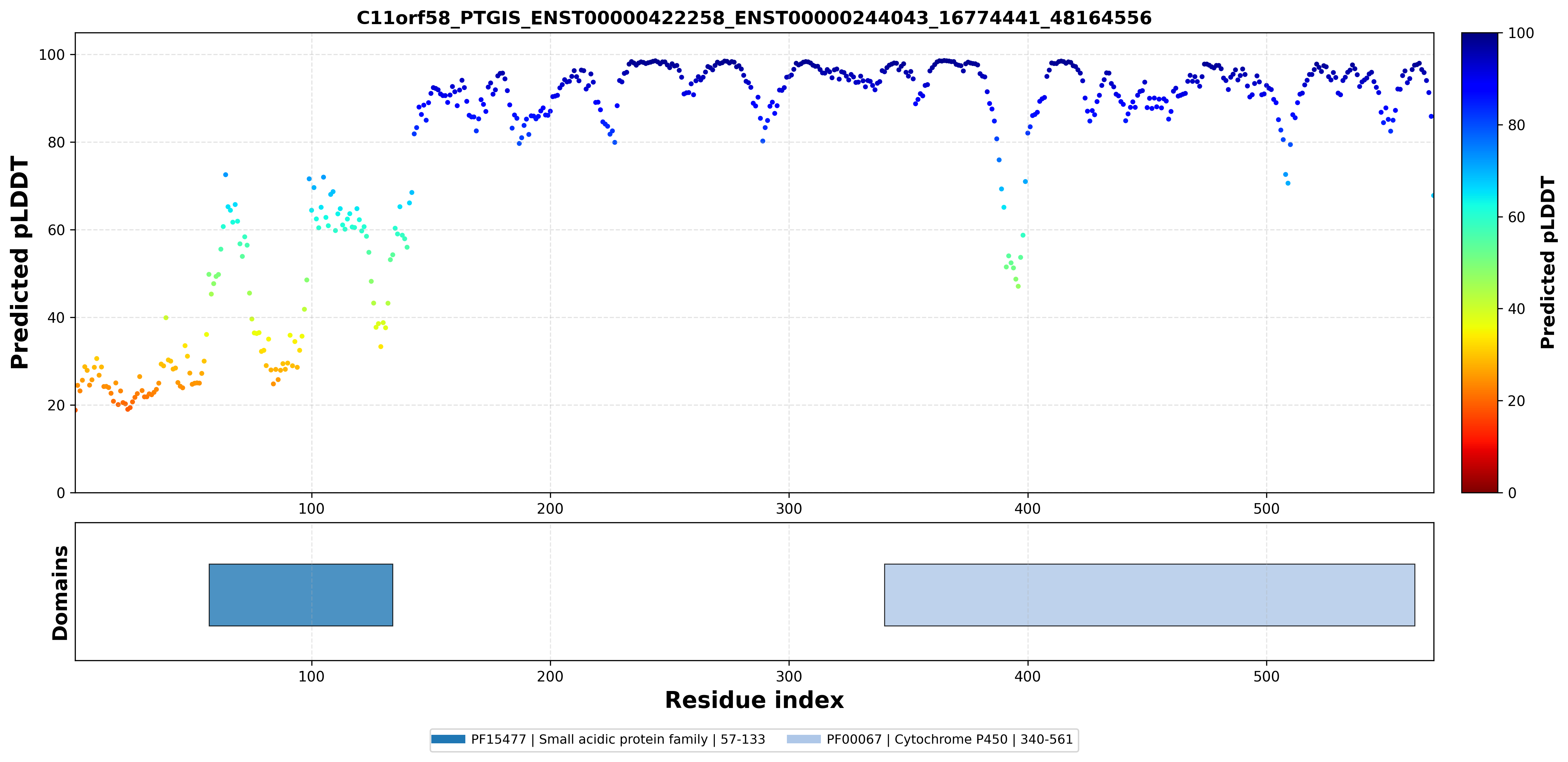Click the plot title text

754,18
